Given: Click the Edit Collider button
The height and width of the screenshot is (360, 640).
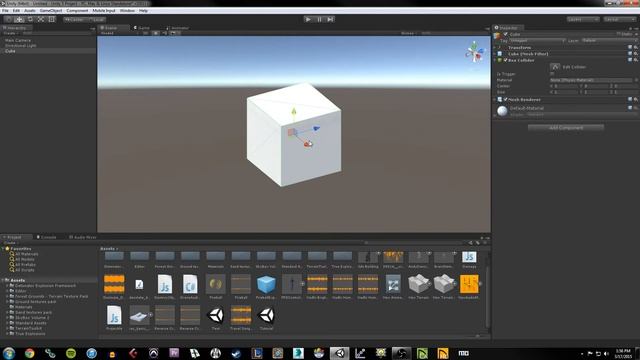Looking at the screenshot, I should pos(555,67).
